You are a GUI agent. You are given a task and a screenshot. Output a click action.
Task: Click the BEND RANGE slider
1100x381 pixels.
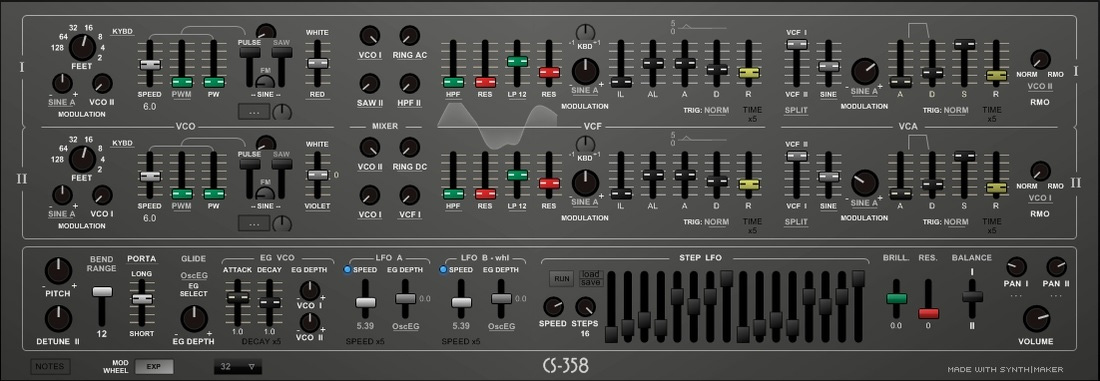click(x=102, y=291)
